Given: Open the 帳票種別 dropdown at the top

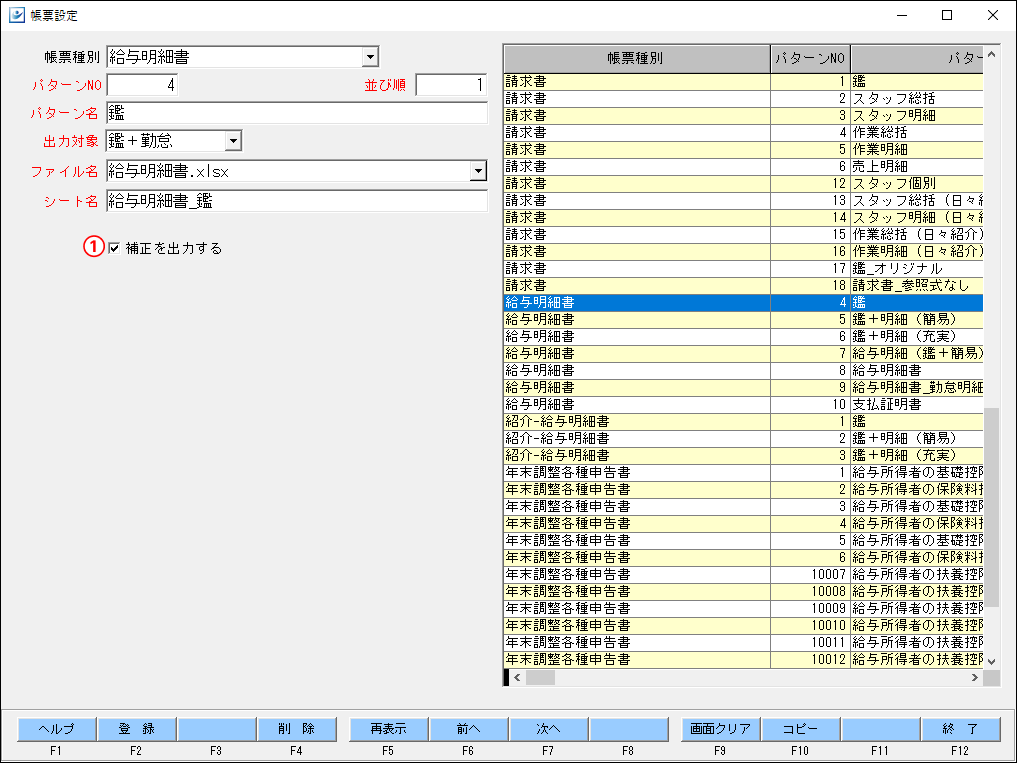Looking at the screenshot, I should (x=371, y=57).
